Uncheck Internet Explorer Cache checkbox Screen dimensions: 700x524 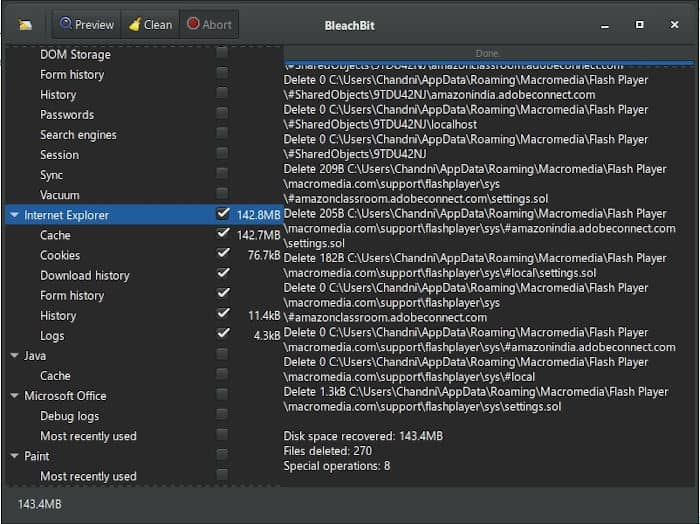(223, 233)
